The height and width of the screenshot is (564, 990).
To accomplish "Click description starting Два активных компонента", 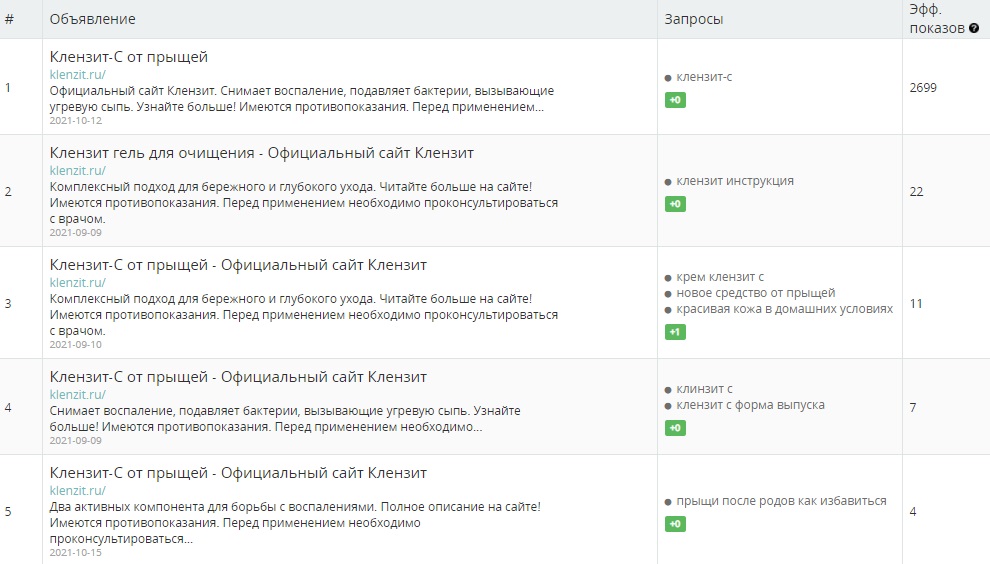I will coord(295,523).
